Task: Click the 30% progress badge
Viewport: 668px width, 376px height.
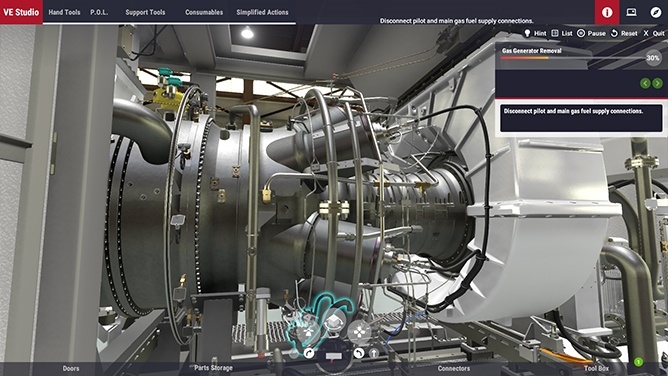Action: click(x=653, y=58)
